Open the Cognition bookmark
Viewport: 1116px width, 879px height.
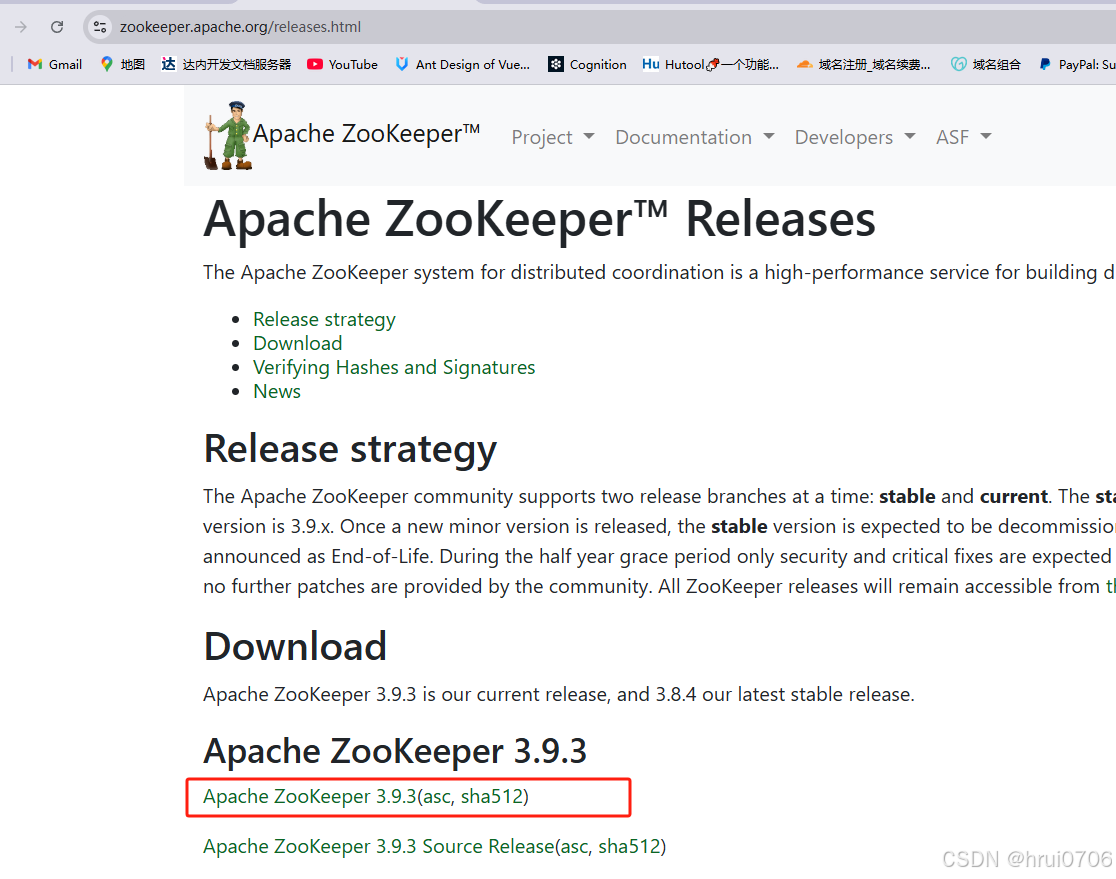[587, 65]
